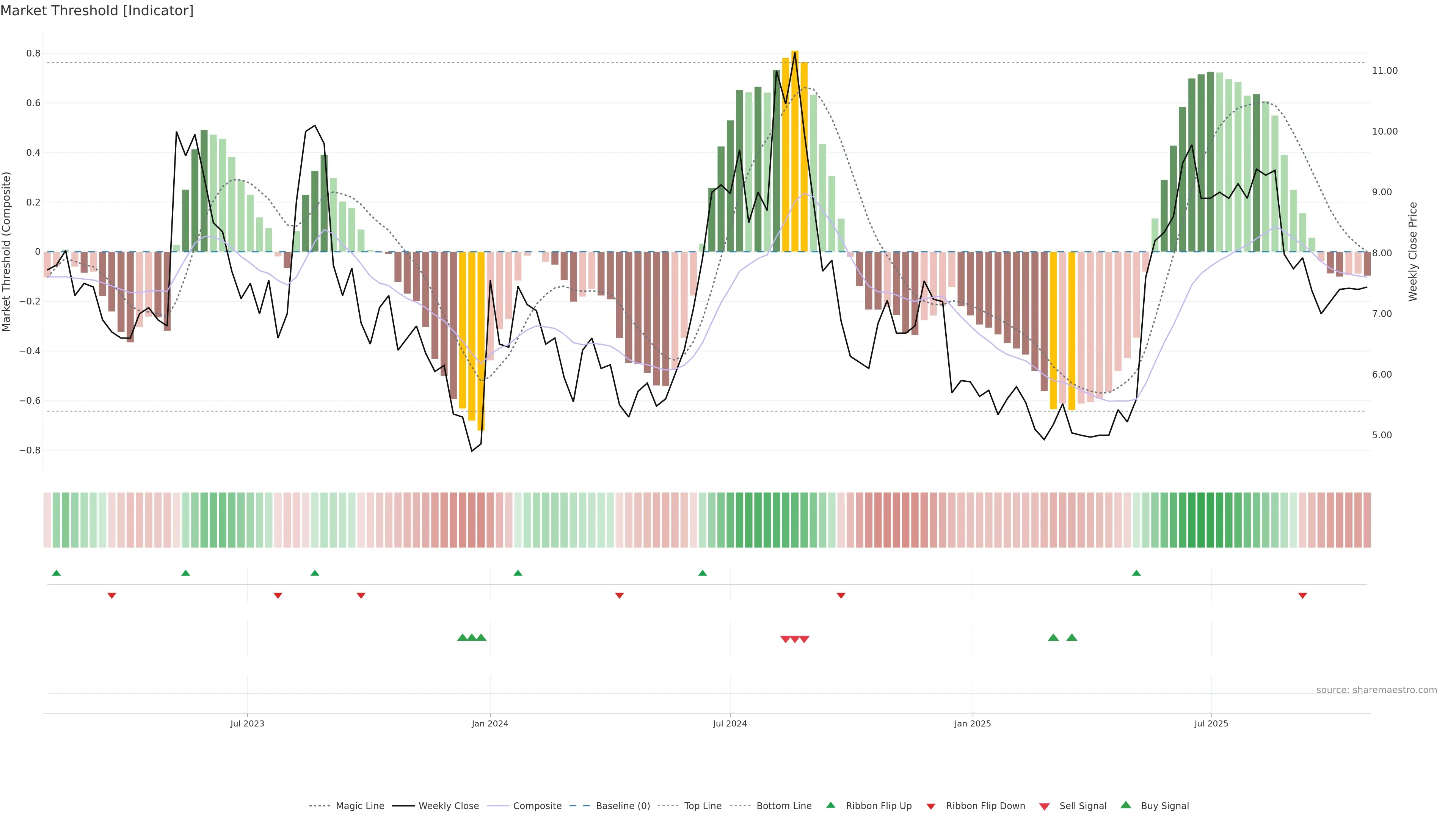Click the leftmost green Ribbon Flip Up triangle
1456x819 pixels.
[56, 573]
